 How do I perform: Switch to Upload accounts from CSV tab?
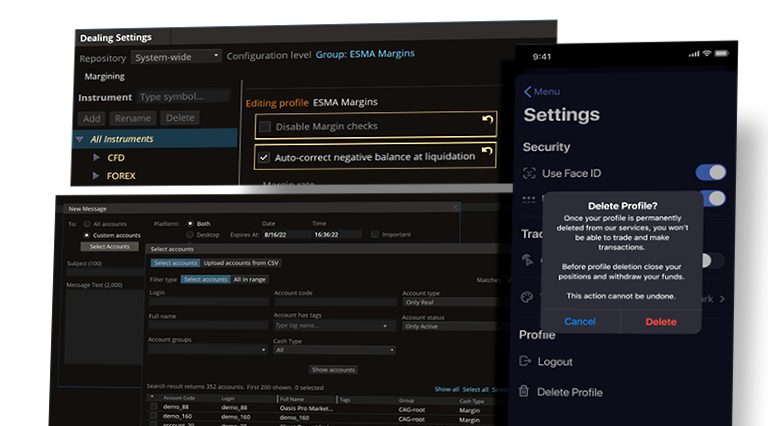point(239,262)
